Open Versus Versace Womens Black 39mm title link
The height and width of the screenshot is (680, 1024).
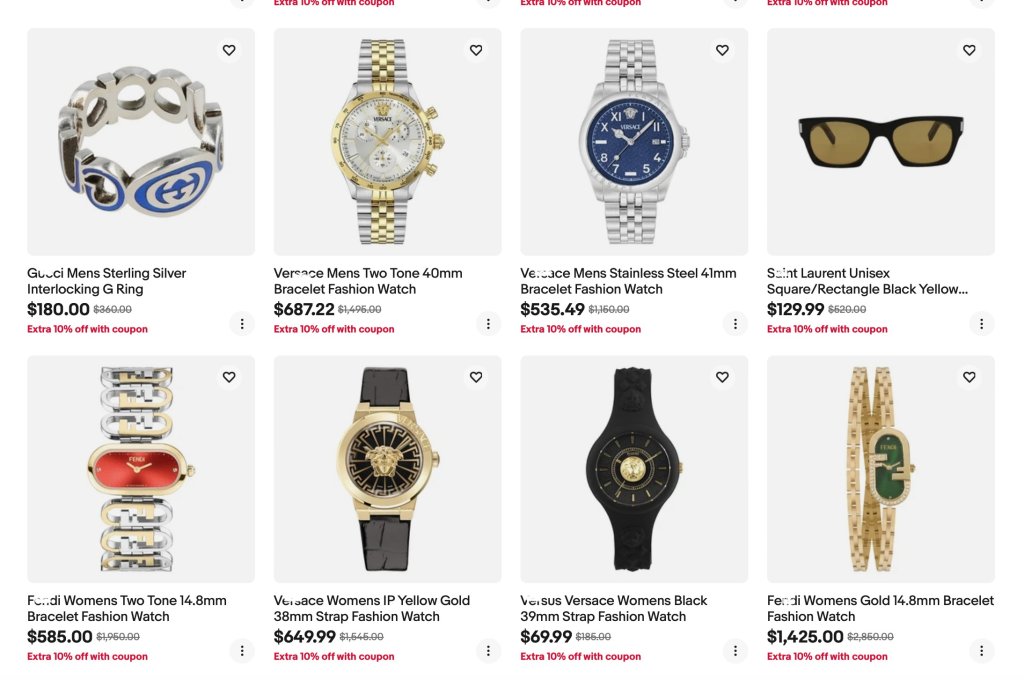tap(613, 608)
